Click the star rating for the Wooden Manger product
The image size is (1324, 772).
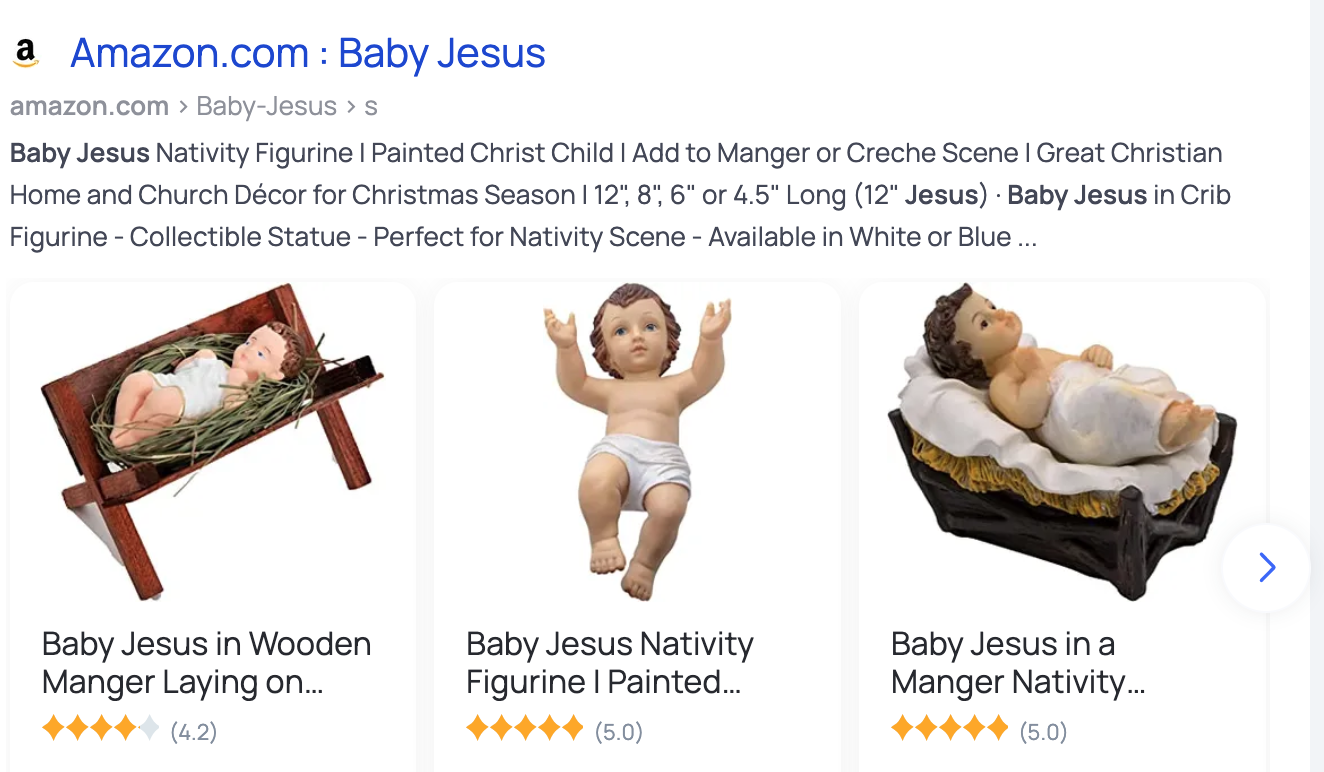pos(101,729)
